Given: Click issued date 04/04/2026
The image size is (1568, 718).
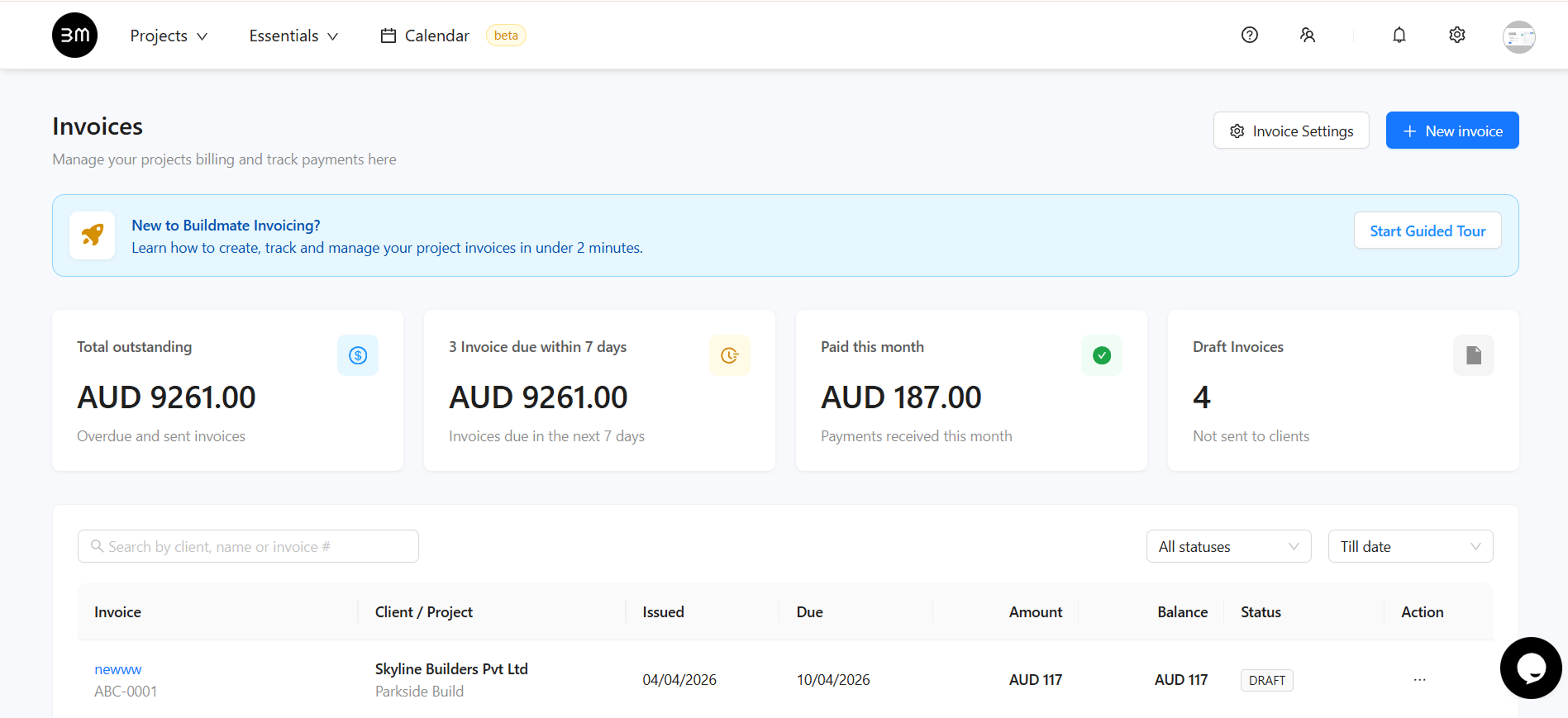Looking at the screenshot, I should tap(679, 680).
